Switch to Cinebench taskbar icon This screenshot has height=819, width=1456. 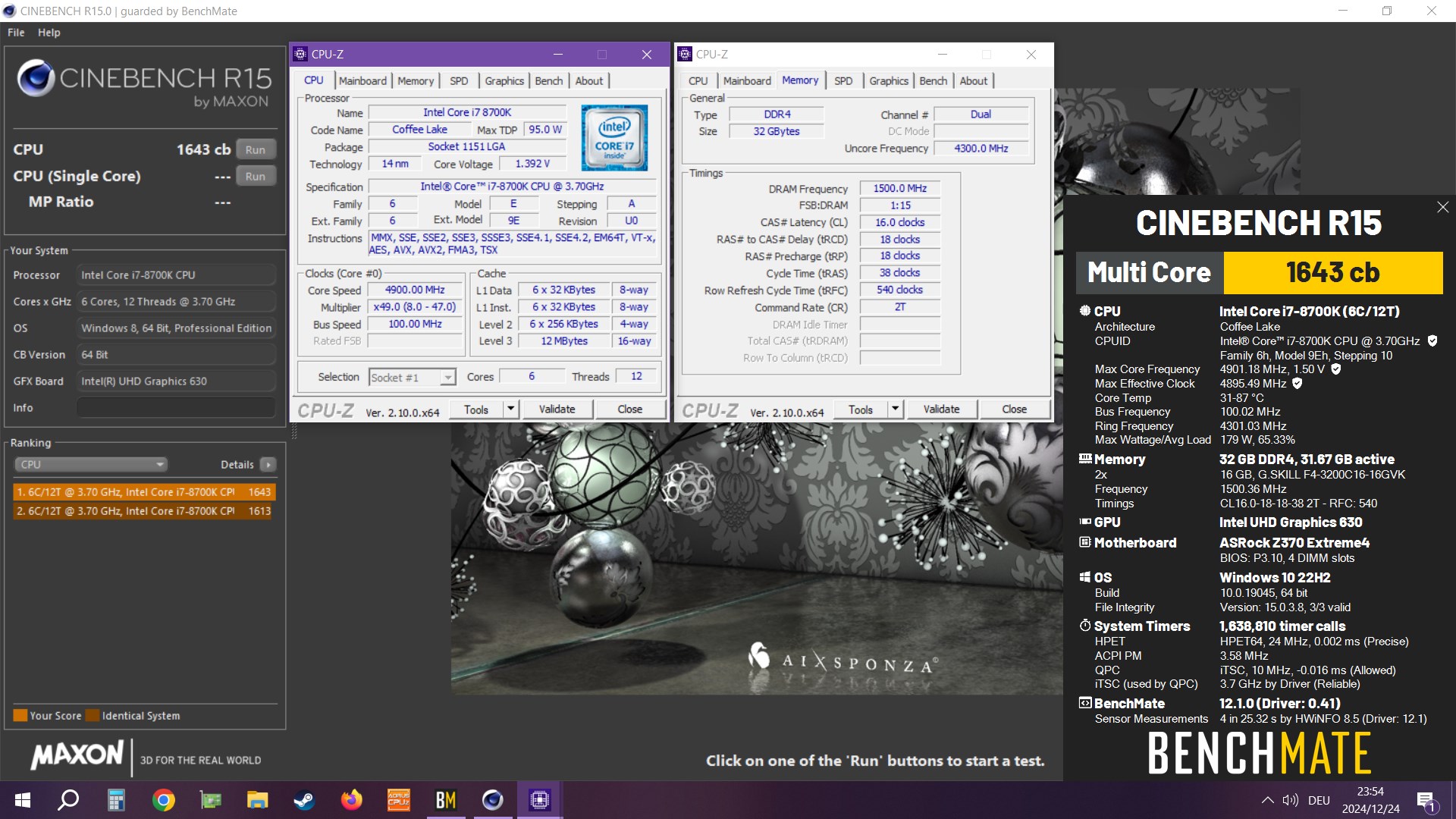(x=492, y=800)
